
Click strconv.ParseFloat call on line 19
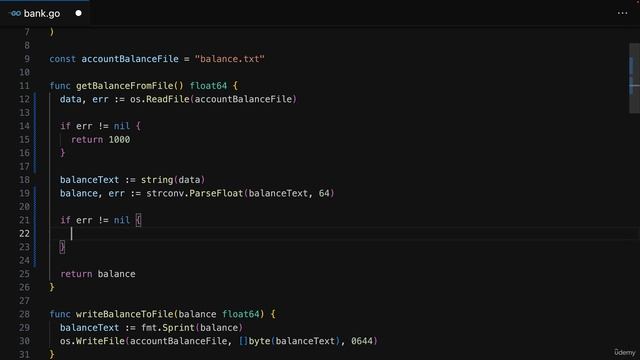pyautogui.click(x=195, y=193)
